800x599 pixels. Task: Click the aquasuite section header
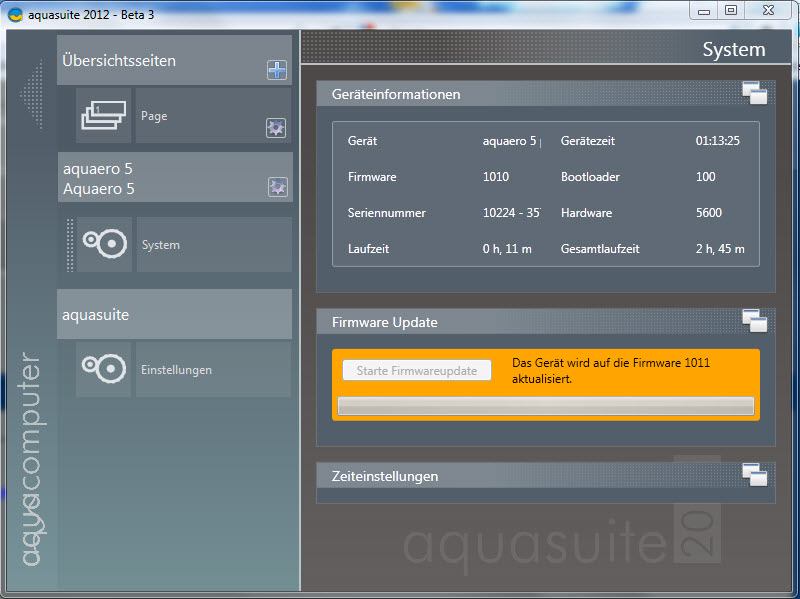174,314
